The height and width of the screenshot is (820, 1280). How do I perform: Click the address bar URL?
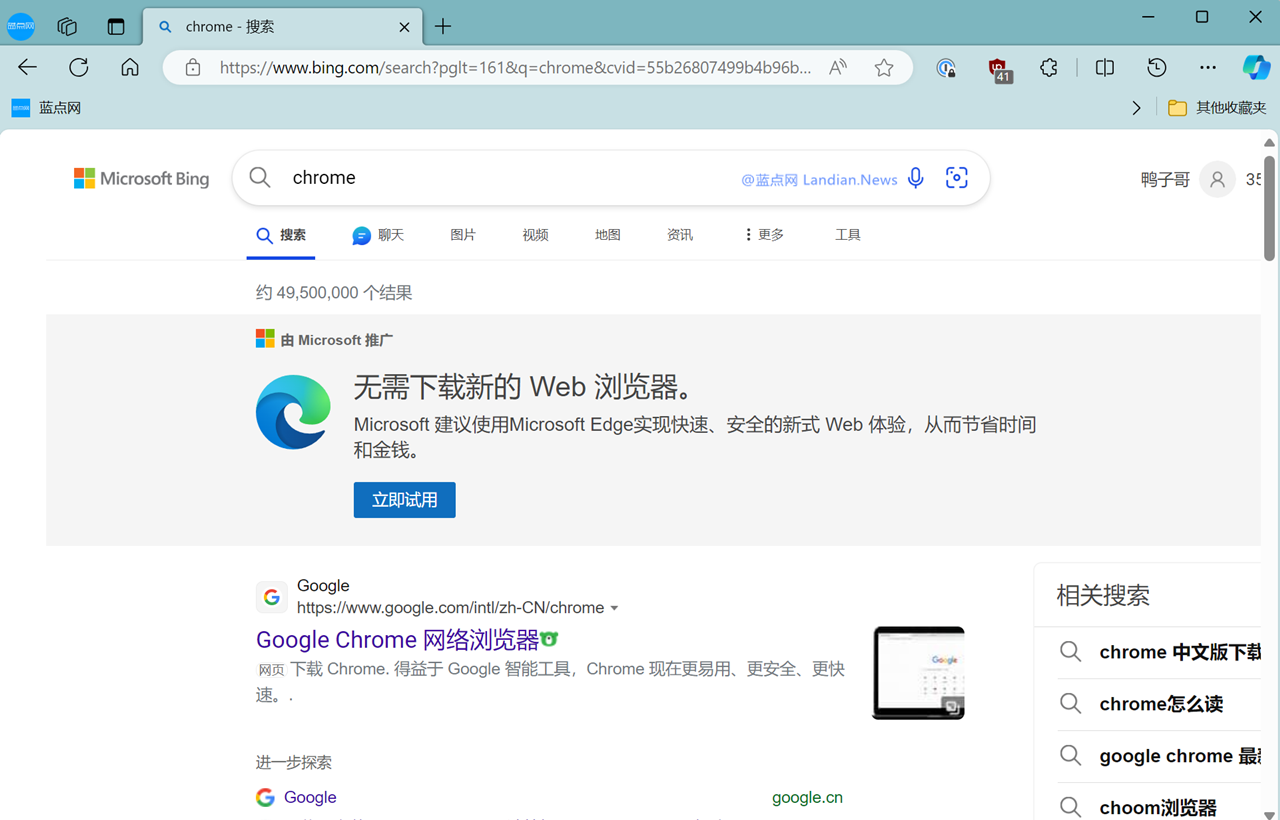point(516,68)
